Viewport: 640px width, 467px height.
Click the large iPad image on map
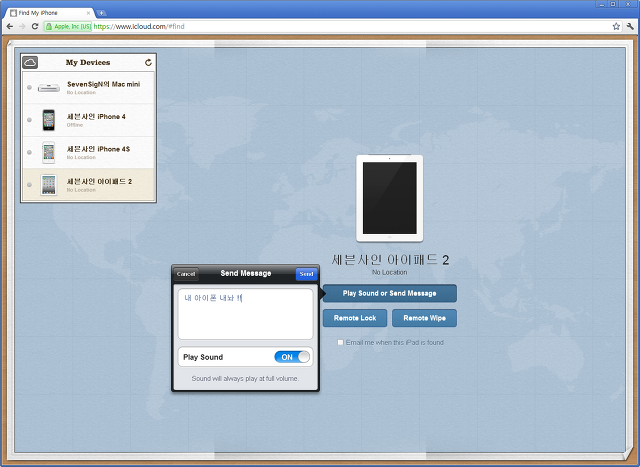coord(389,198)
